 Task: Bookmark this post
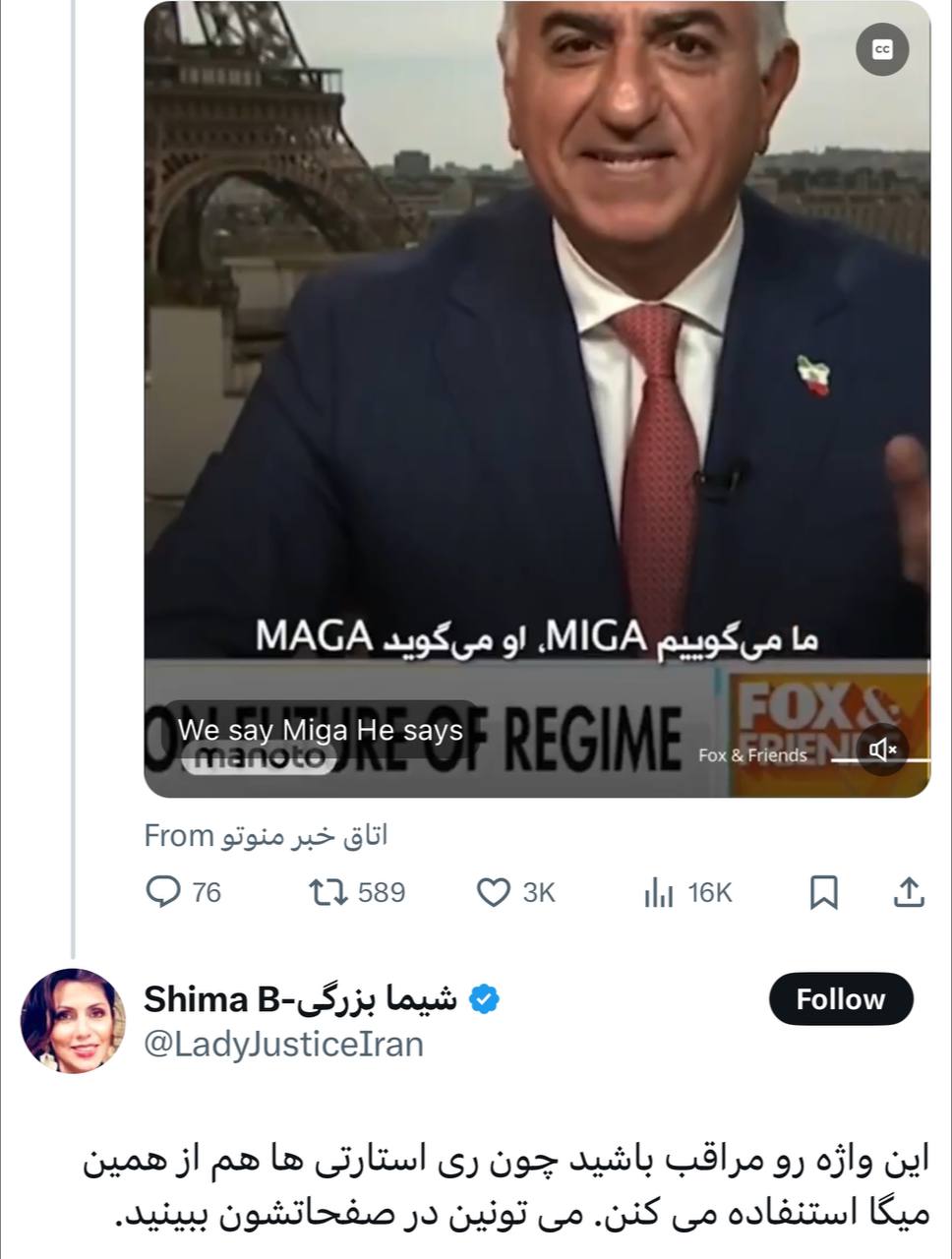823,892
